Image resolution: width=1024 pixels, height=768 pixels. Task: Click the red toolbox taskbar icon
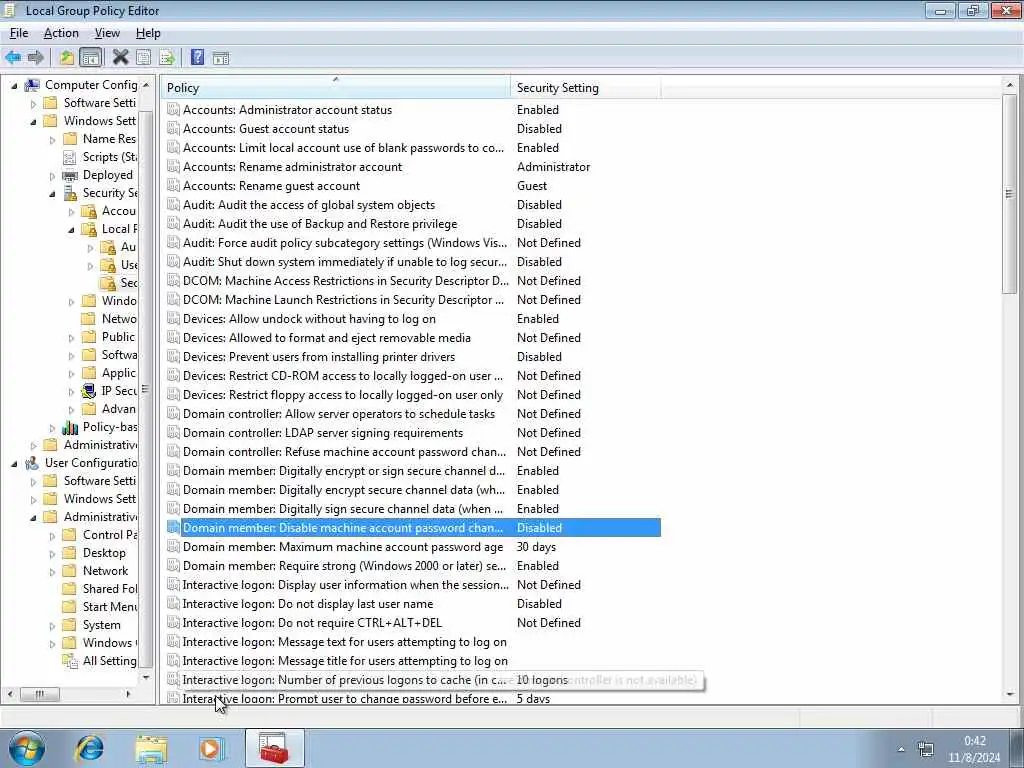274,748
